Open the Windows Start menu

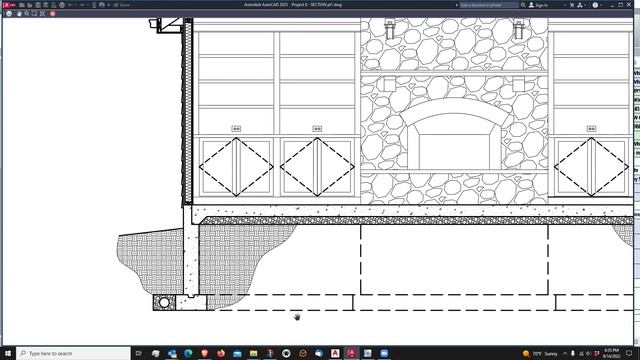pos(8,353)
